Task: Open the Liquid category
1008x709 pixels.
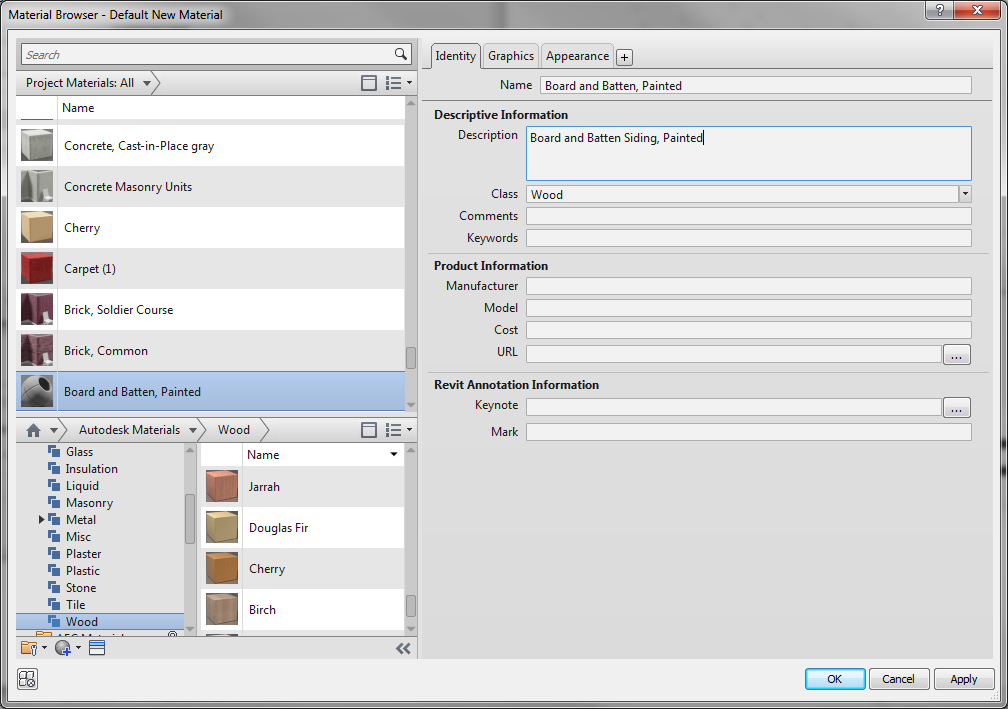Action: click(x=82, y=486)
